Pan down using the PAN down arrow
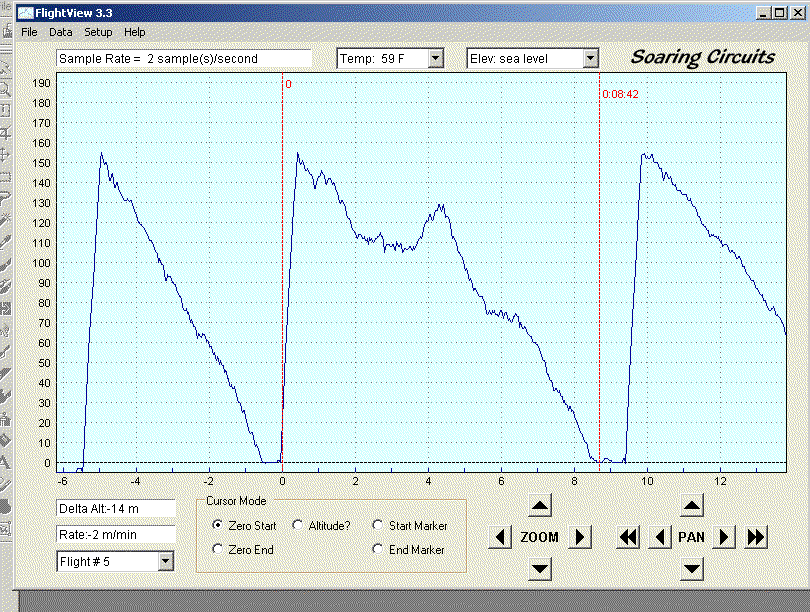This screenshot has width=810, height=612. 692,569
